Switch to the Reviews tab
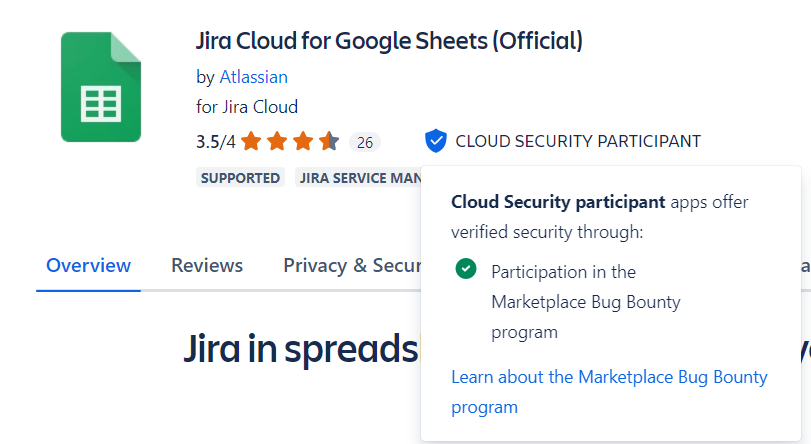 pyautogui.click(x=207, y=265)
